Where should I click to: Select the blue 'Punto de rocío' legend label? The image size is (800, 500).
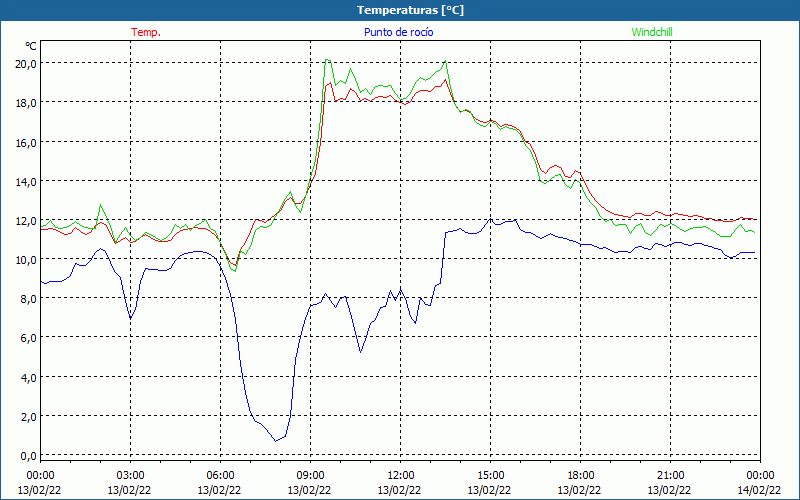pos(398,32)
